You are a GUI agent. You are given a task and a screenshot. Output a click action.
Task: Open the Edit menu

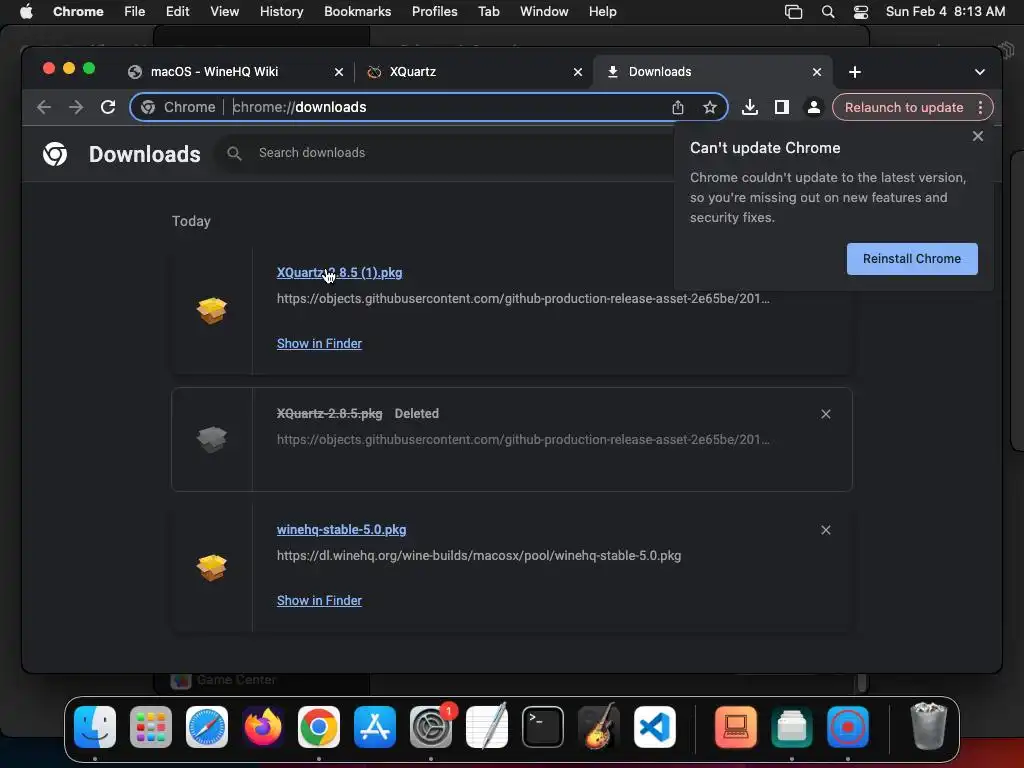point(177,12)
